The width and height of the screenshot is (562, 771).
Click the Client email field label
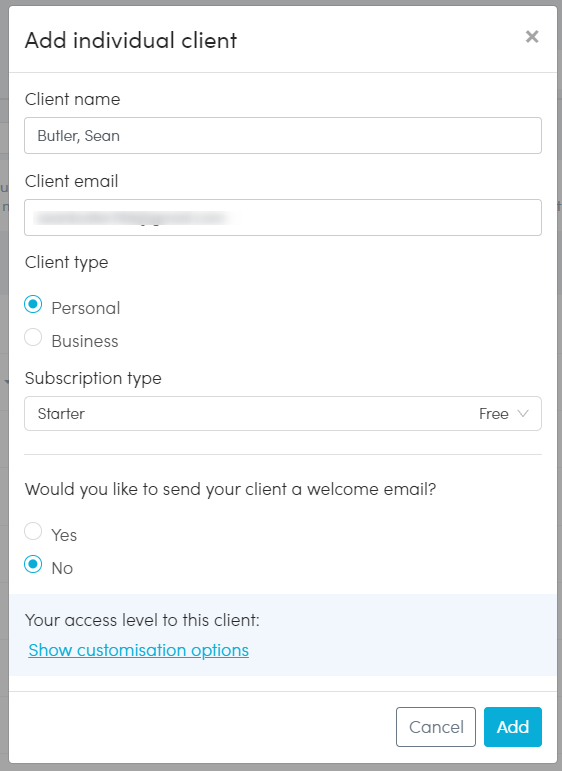(x=71, y=181)
